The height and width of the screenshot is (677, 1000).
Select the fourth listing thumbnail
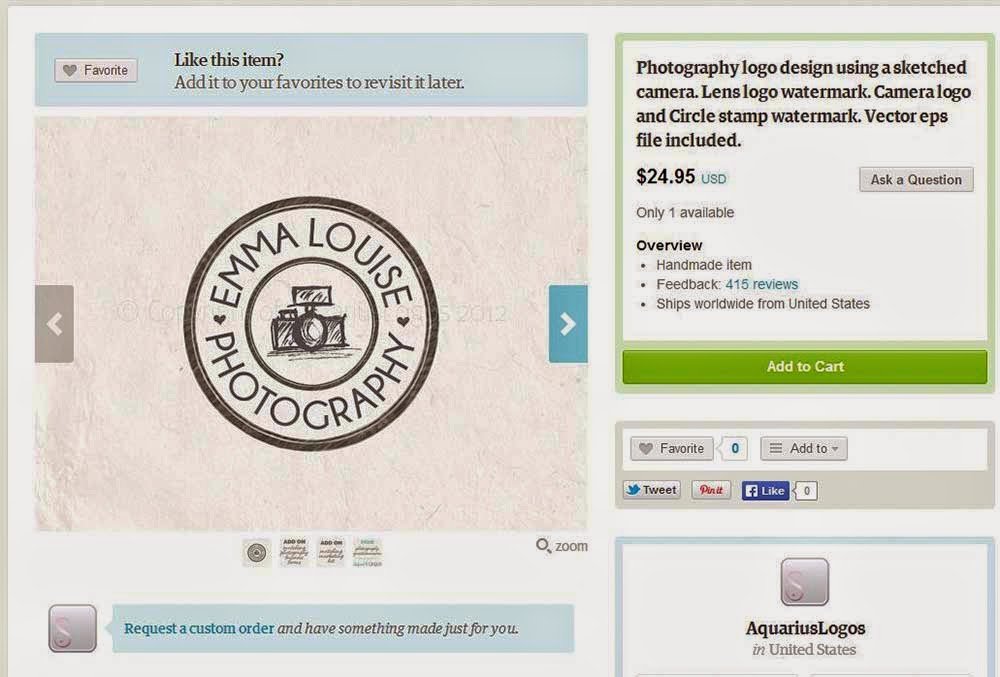point(367,552)
